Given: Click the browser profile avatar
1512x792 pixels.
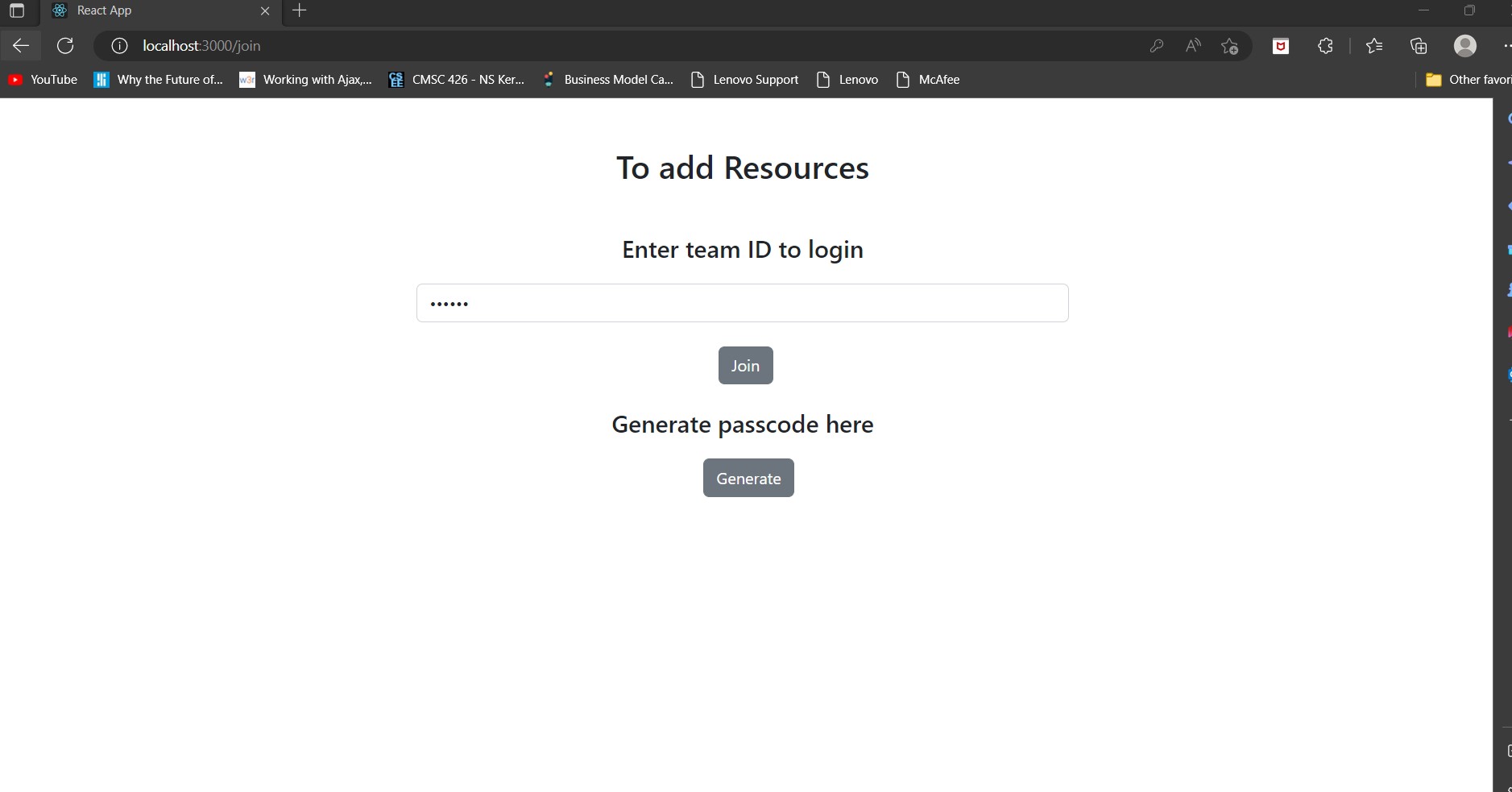Looking at the screenshot, I should [1465, 45].
